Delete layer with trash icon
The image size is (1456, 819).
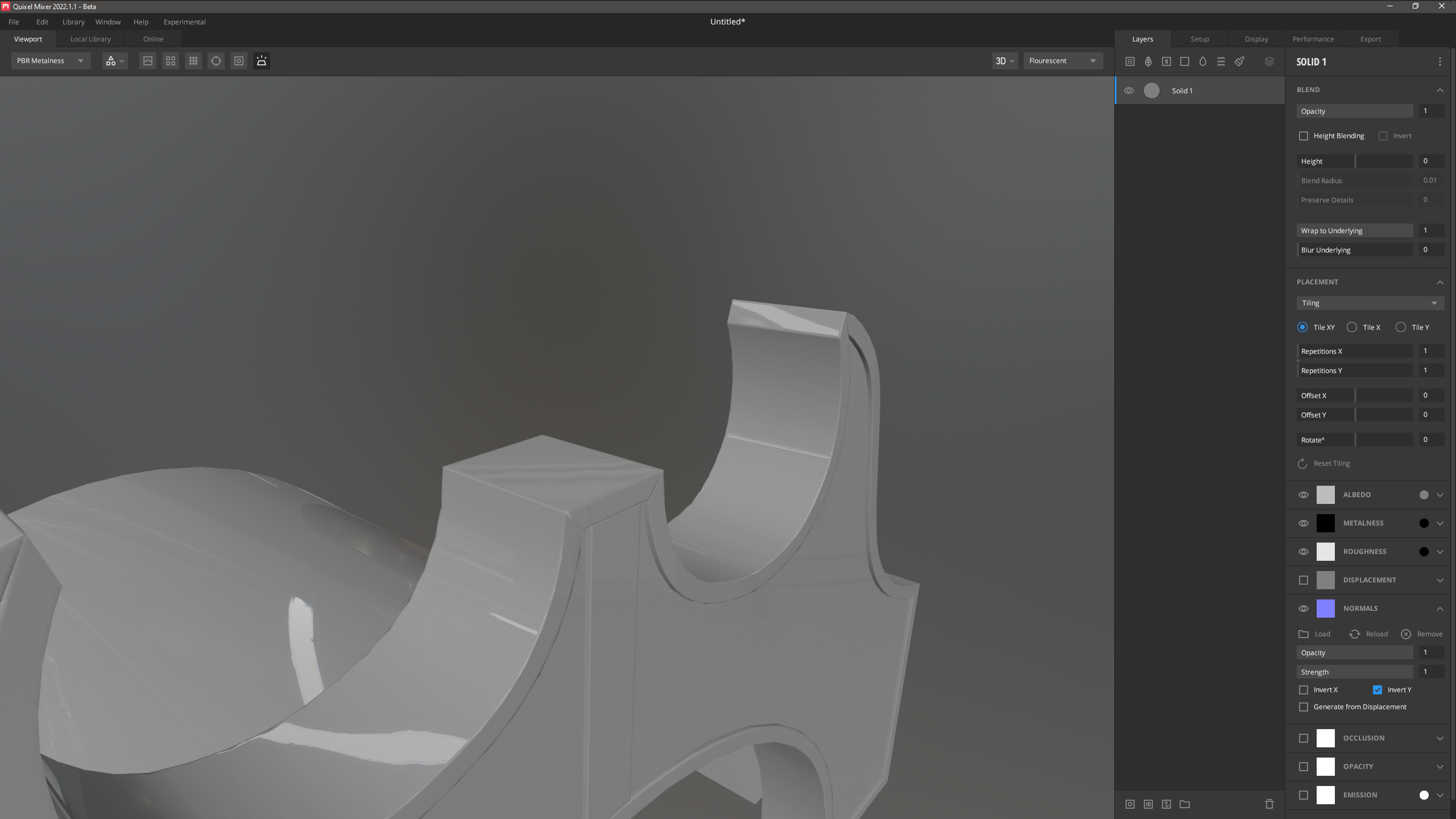click(x=1269, y=804)
